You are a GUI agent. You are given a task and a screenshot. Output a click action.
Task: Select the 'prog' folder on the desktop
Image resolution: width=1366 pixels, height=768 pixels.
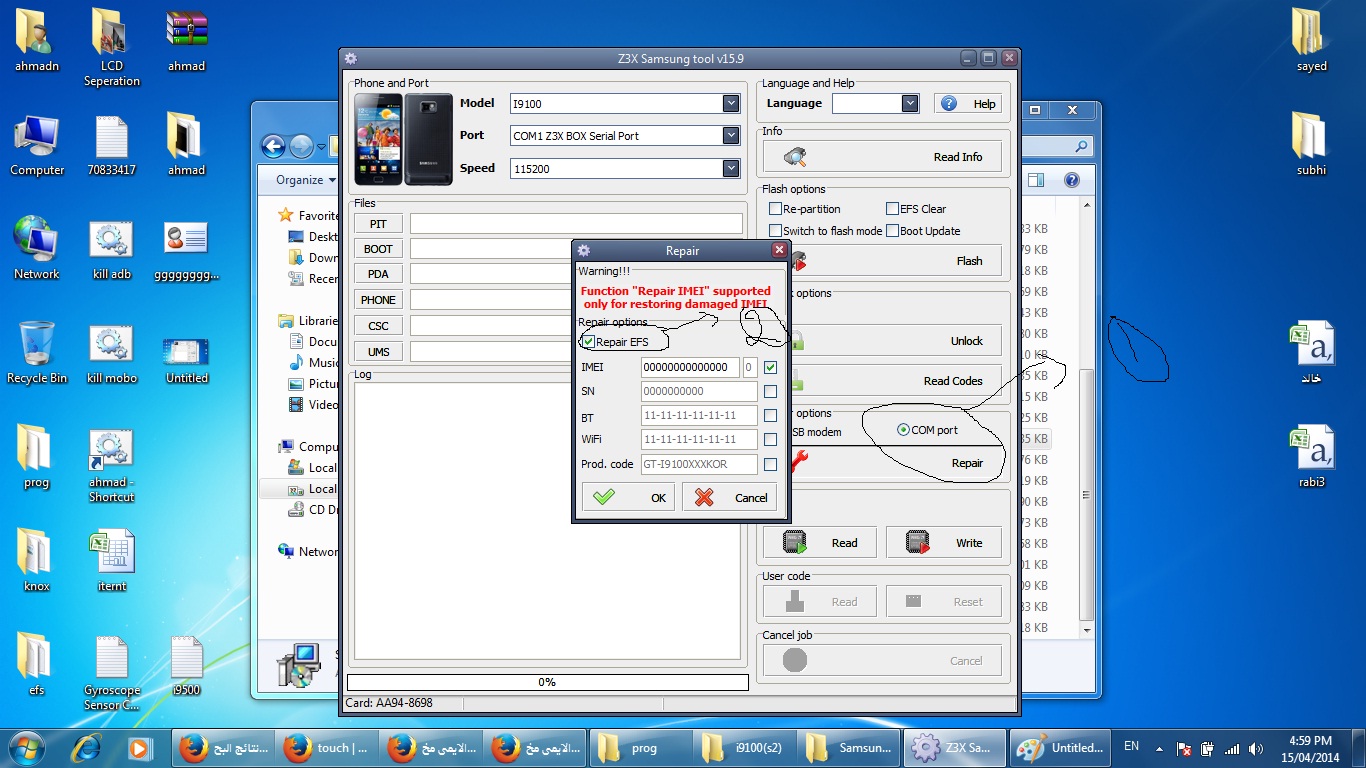click(37, 457)
